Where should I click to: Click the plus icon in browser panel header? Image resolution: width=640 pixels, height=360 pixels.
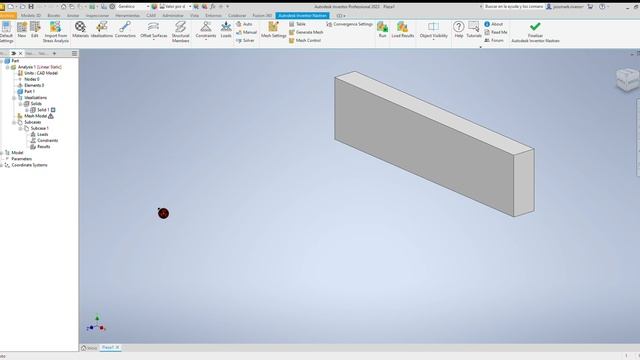tap(54, 53)
